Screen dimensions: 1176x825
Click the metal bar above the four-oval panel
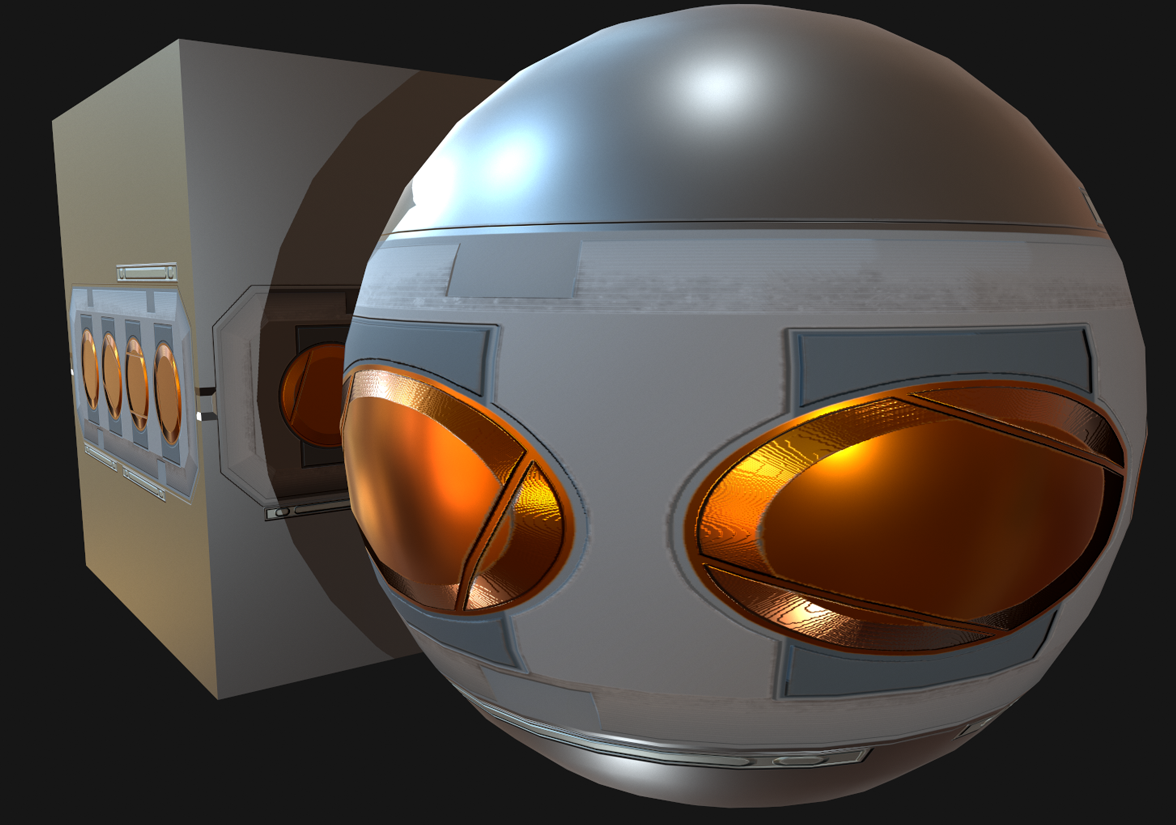pyautogui.click(x=146, y=272)
